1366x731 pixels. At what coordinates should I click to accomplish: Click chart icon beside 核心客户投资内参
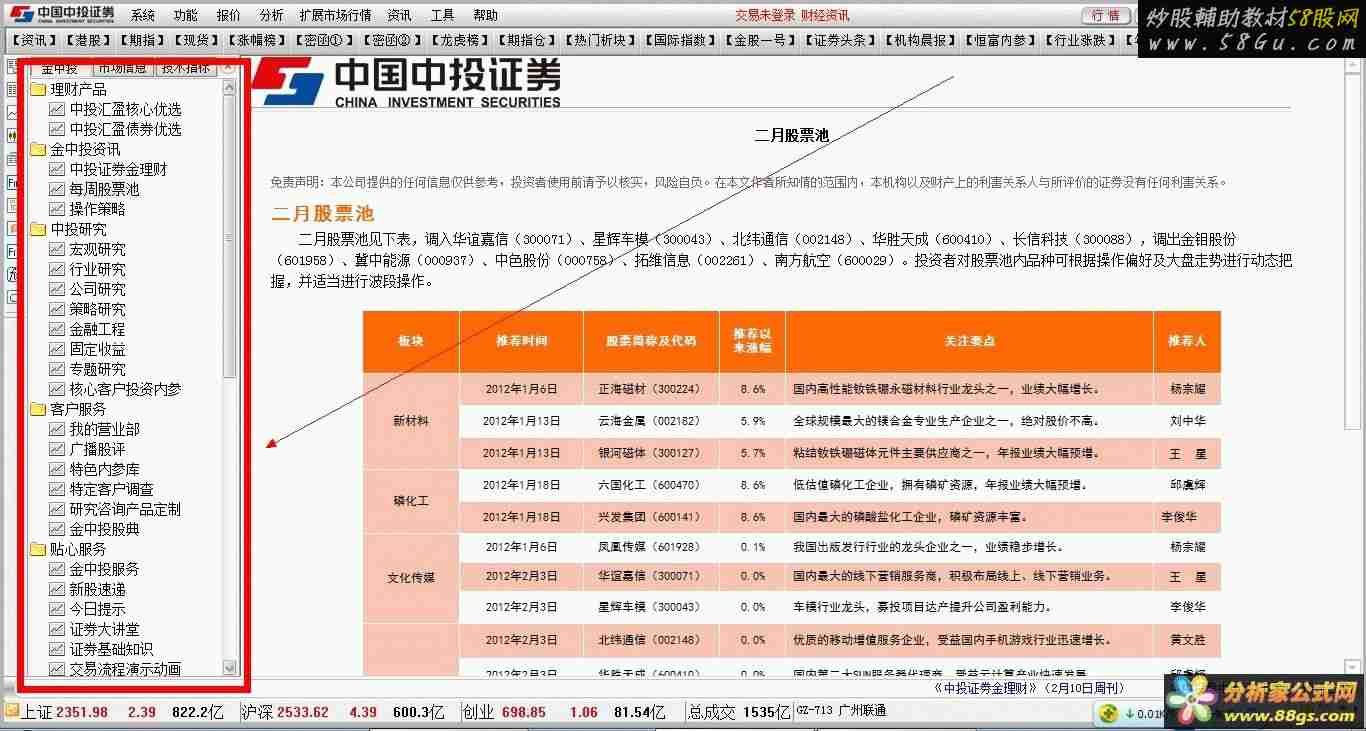[x=57, y=389]
